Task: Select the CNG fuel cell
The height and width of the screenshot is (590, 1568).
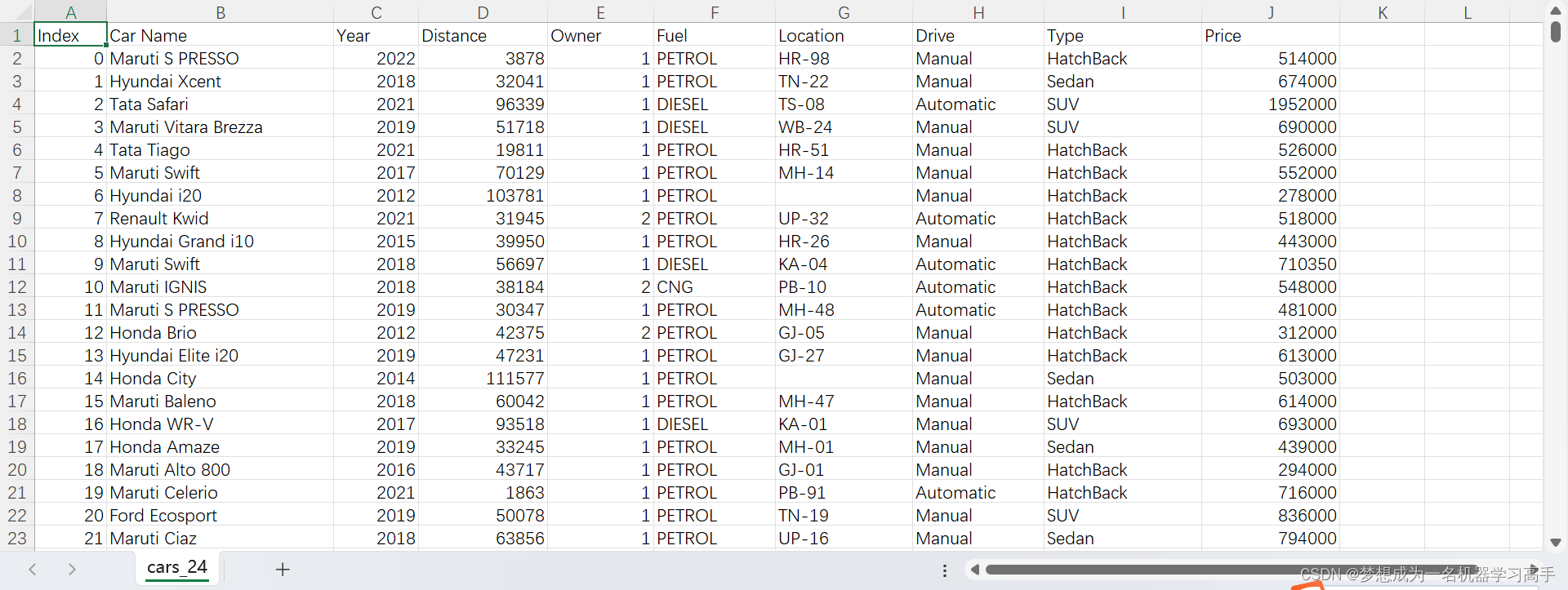Action: click(x=715, y=287)
